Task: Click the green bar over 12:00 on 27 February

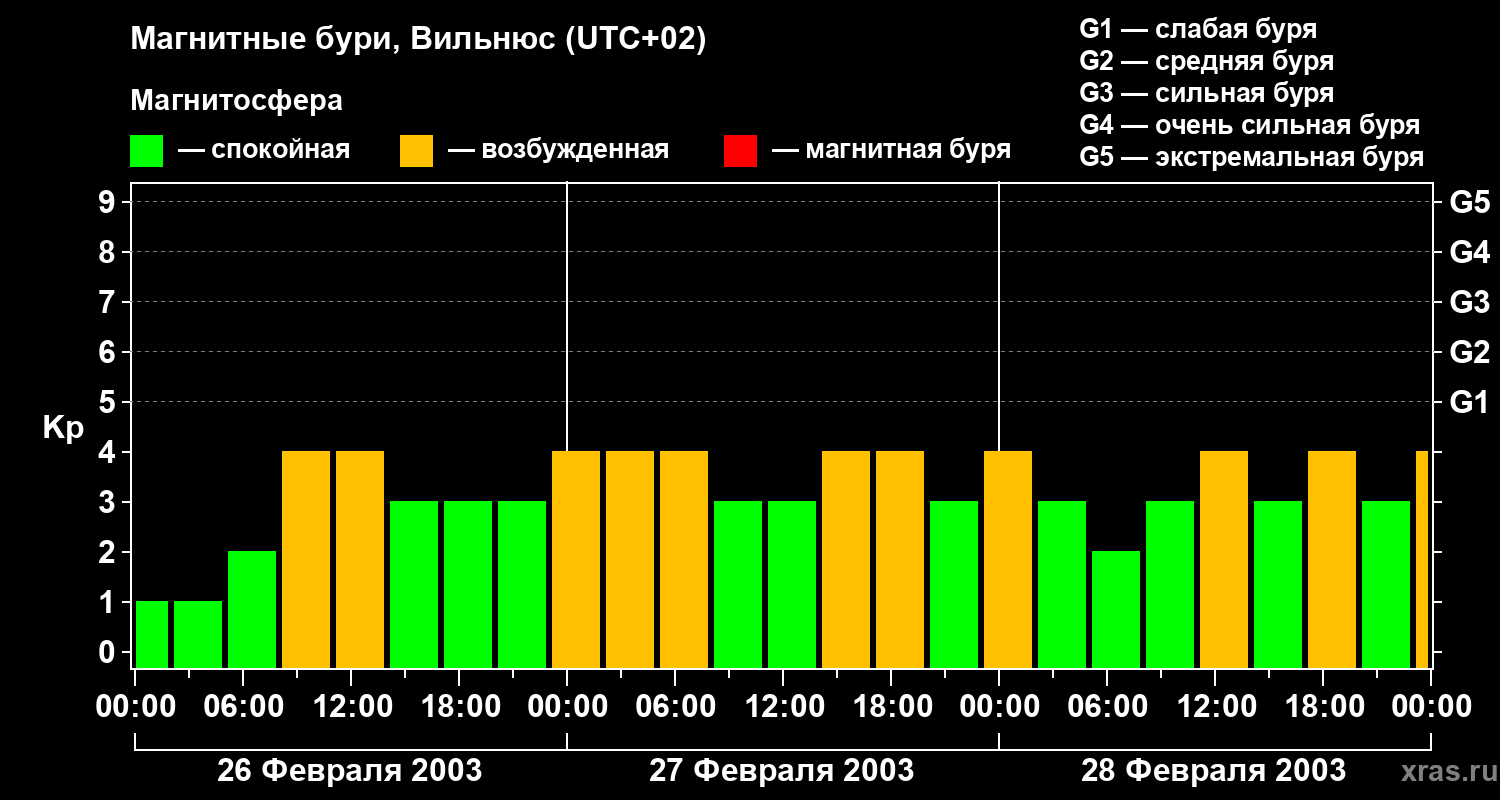Action: (x=792, y=584)
